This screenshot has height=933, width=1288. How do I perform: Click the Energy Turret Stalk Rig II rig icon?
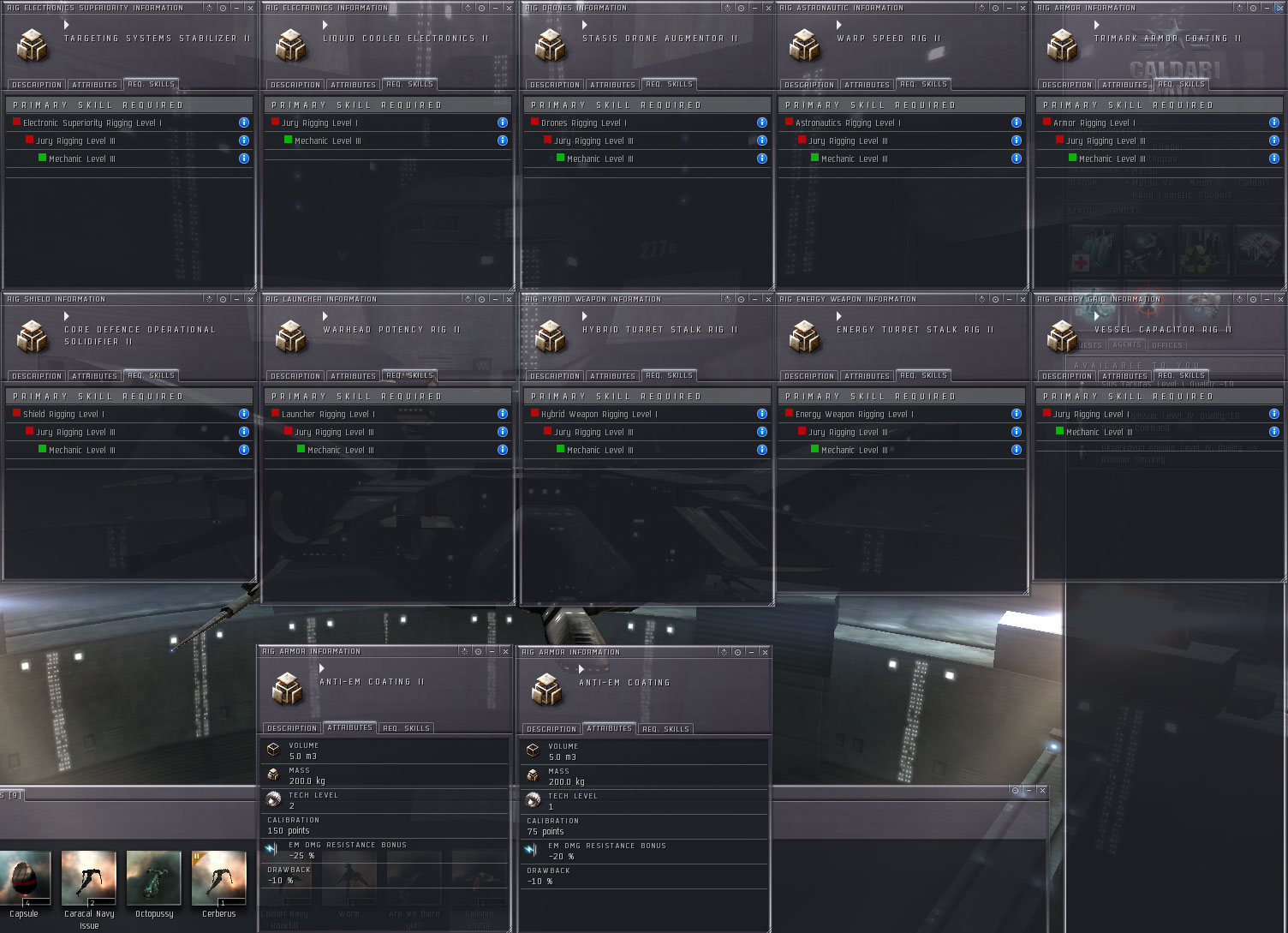[x=804, y=337]
